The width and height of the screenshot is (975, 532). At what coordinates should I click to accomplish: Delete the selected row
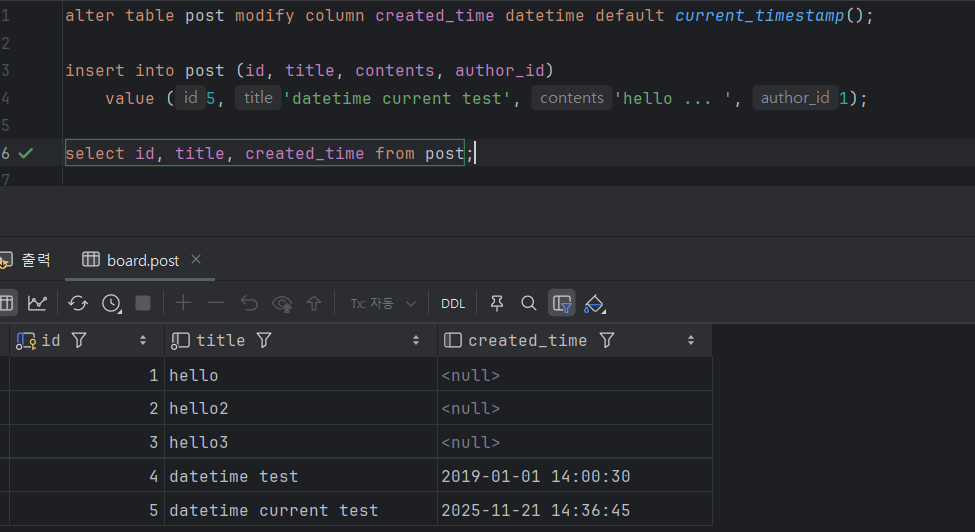[x=216, y=303]
